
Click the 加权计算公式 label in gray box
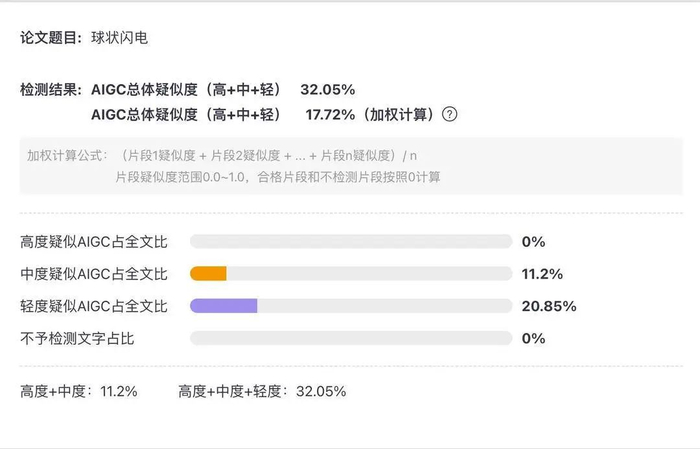point(66,155)
